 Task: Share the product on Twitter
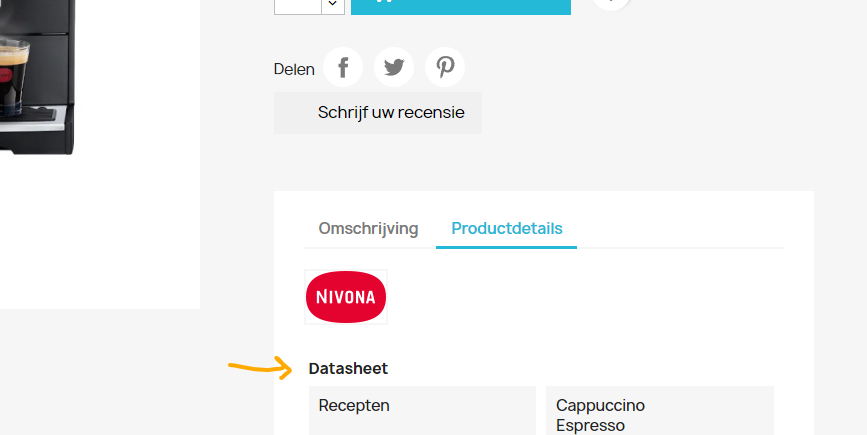[x=394, y=68]
